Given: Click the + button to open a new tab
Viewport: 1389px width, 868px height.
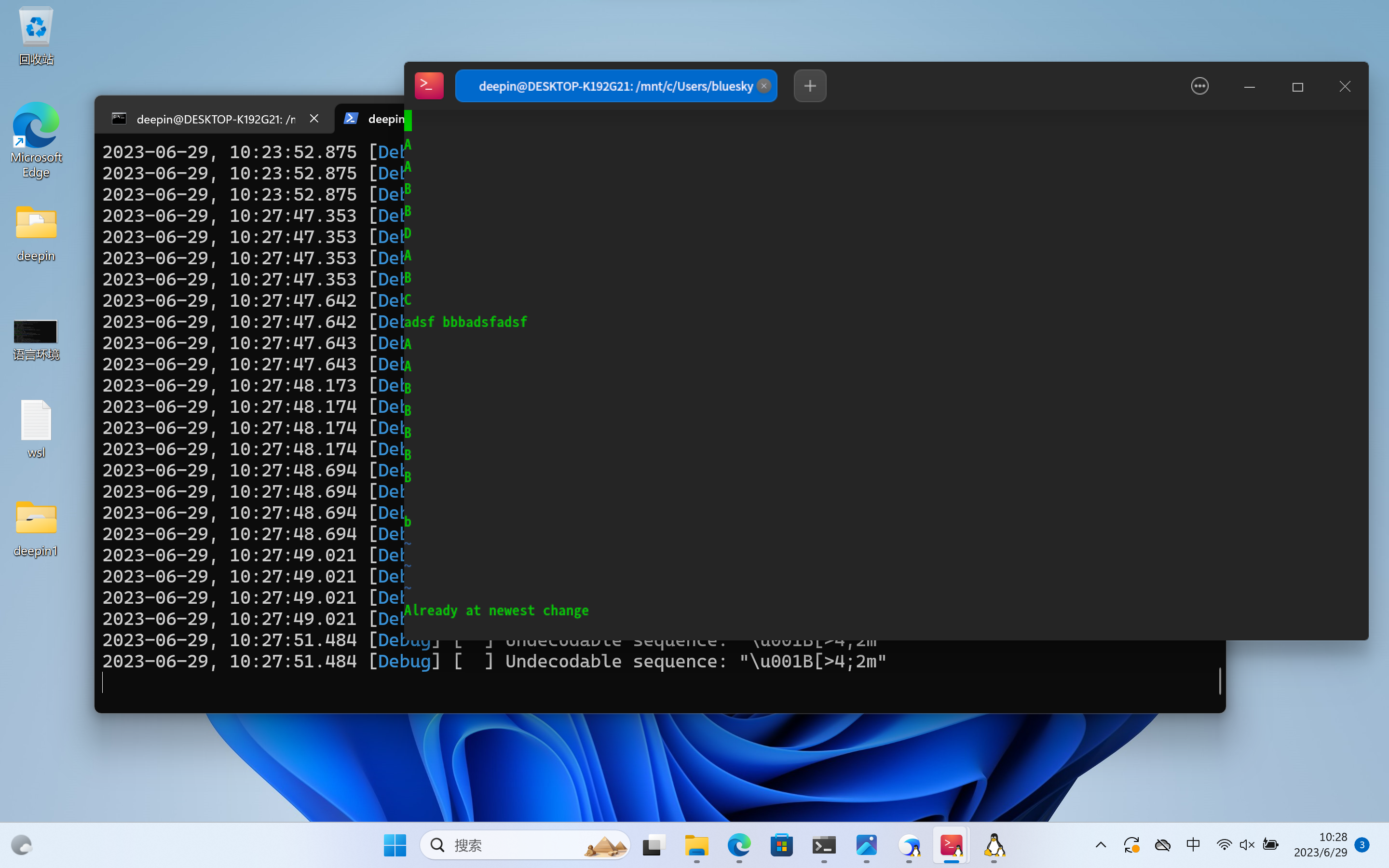Looking at the screenshot, I should click(809, 85).
